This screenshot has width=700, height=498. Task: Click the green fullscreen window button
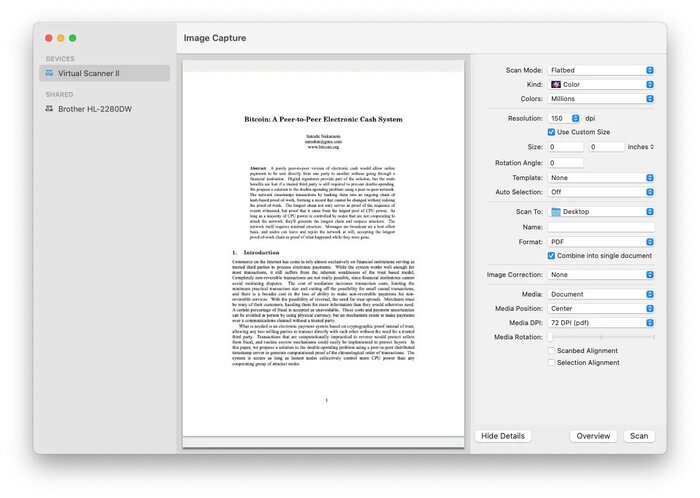click(x=72, y=38)
